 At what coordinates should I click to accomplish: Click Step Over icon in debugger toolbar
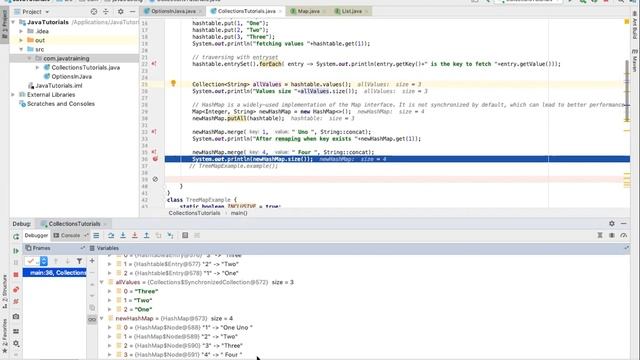(111, 236)
